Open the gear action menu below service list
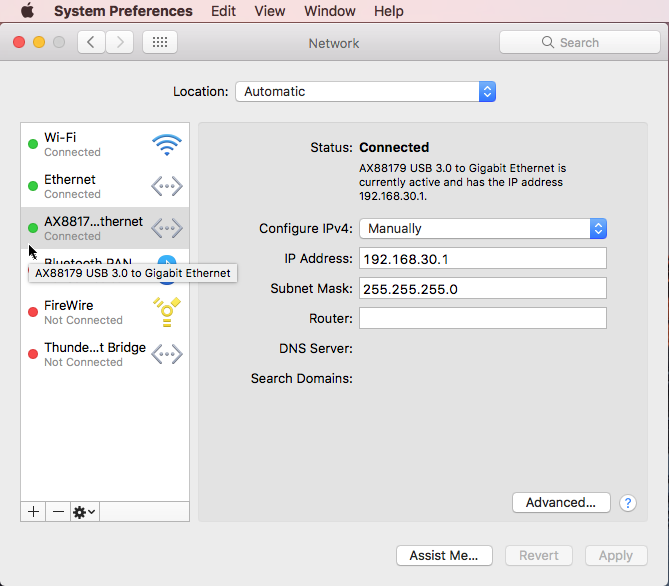 click(x=85, y=511)
